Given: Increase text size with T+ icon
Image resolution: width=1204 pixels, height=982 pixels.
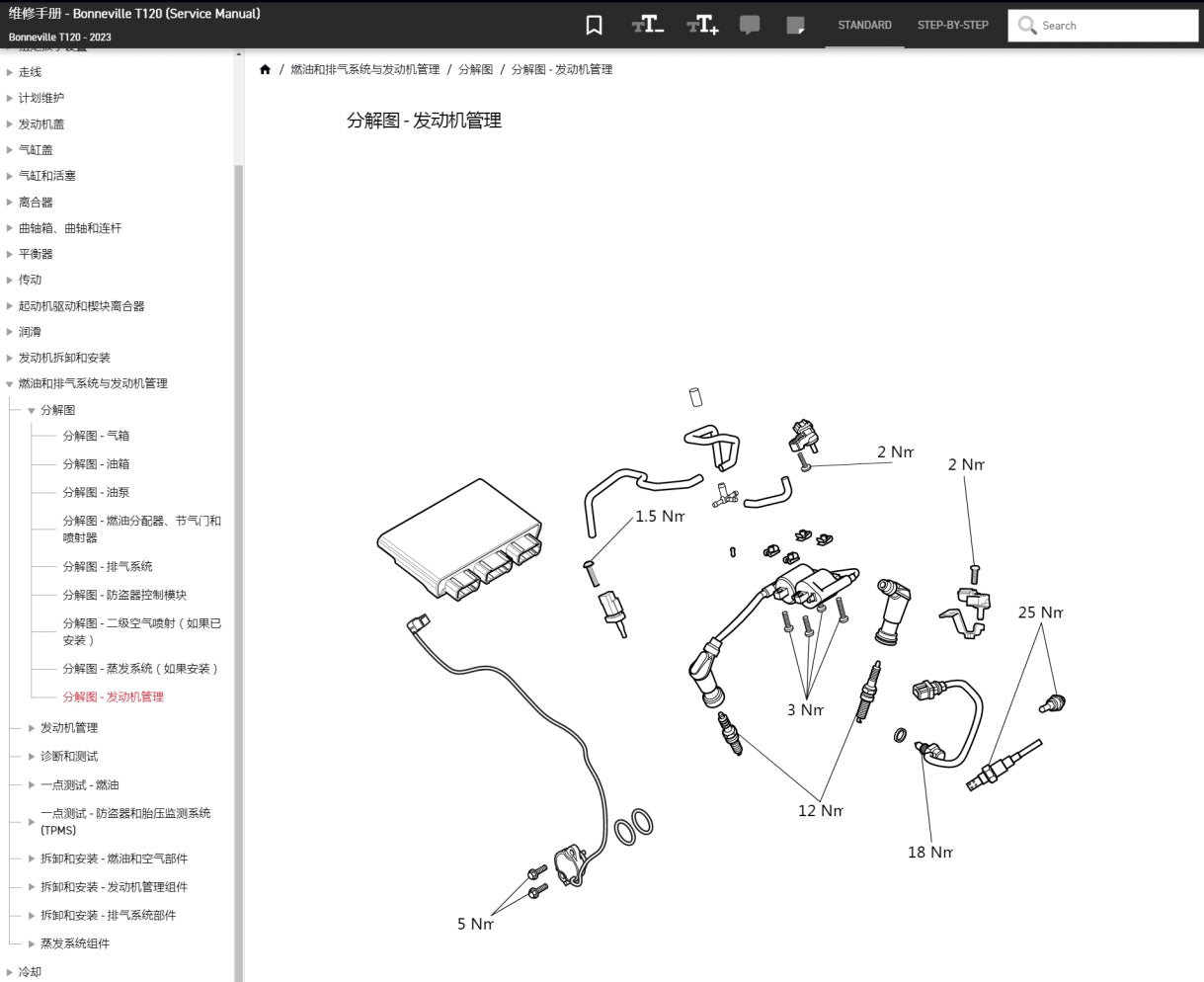Looking at the screenshot, I should (x=702, y=26).
